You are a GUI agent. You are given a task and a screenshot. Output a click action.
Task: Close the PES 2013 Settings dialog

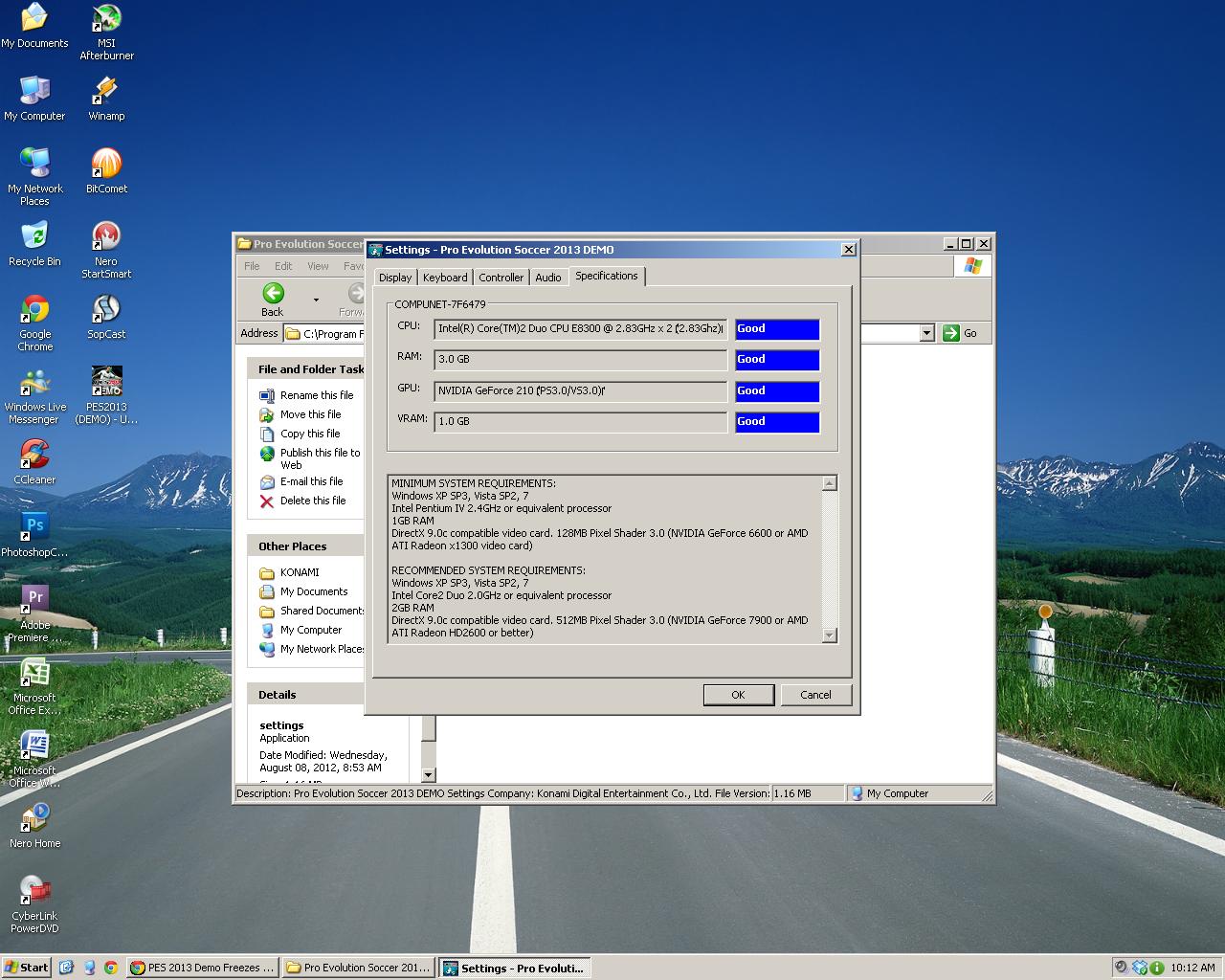[848, 250]
